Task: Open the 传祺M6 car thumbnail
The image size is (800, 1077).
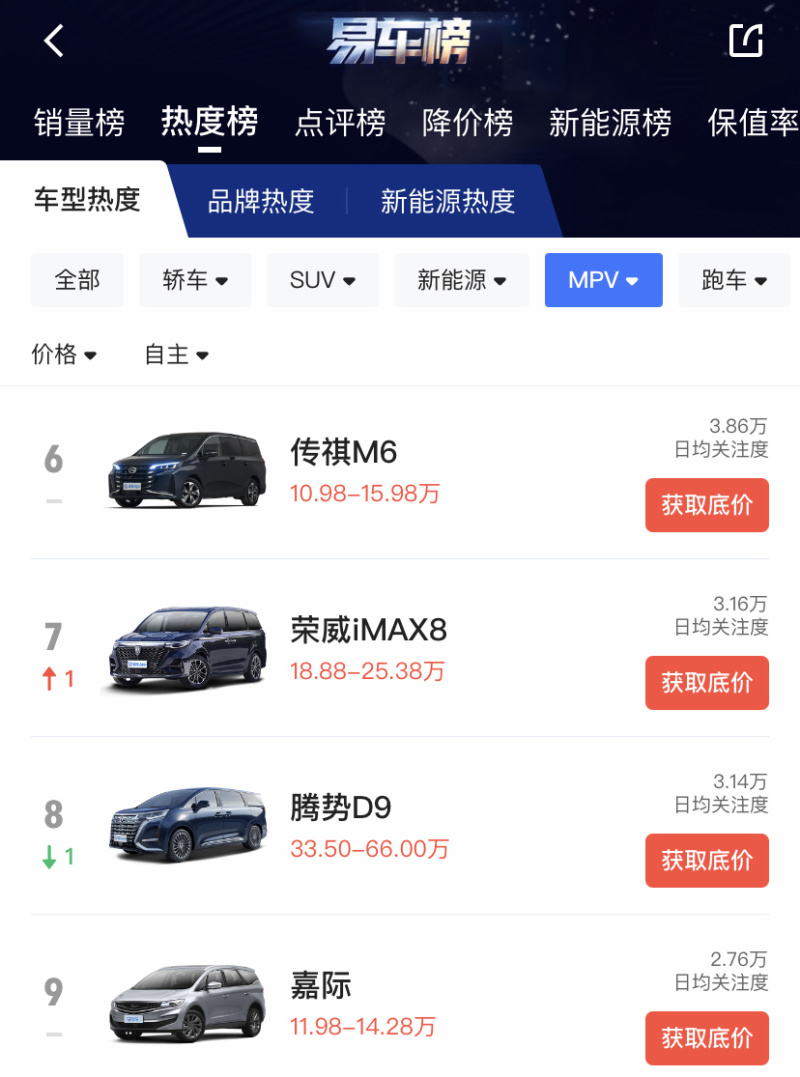Action: tap(187, 471)
